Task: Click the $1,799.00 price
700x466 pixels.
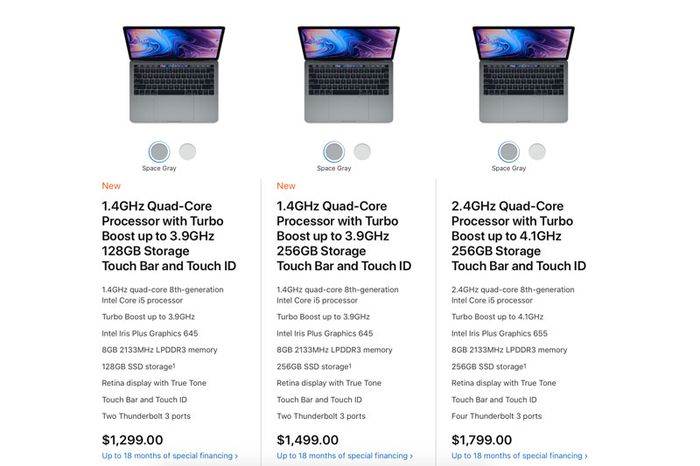Action: tap(484, 439)
